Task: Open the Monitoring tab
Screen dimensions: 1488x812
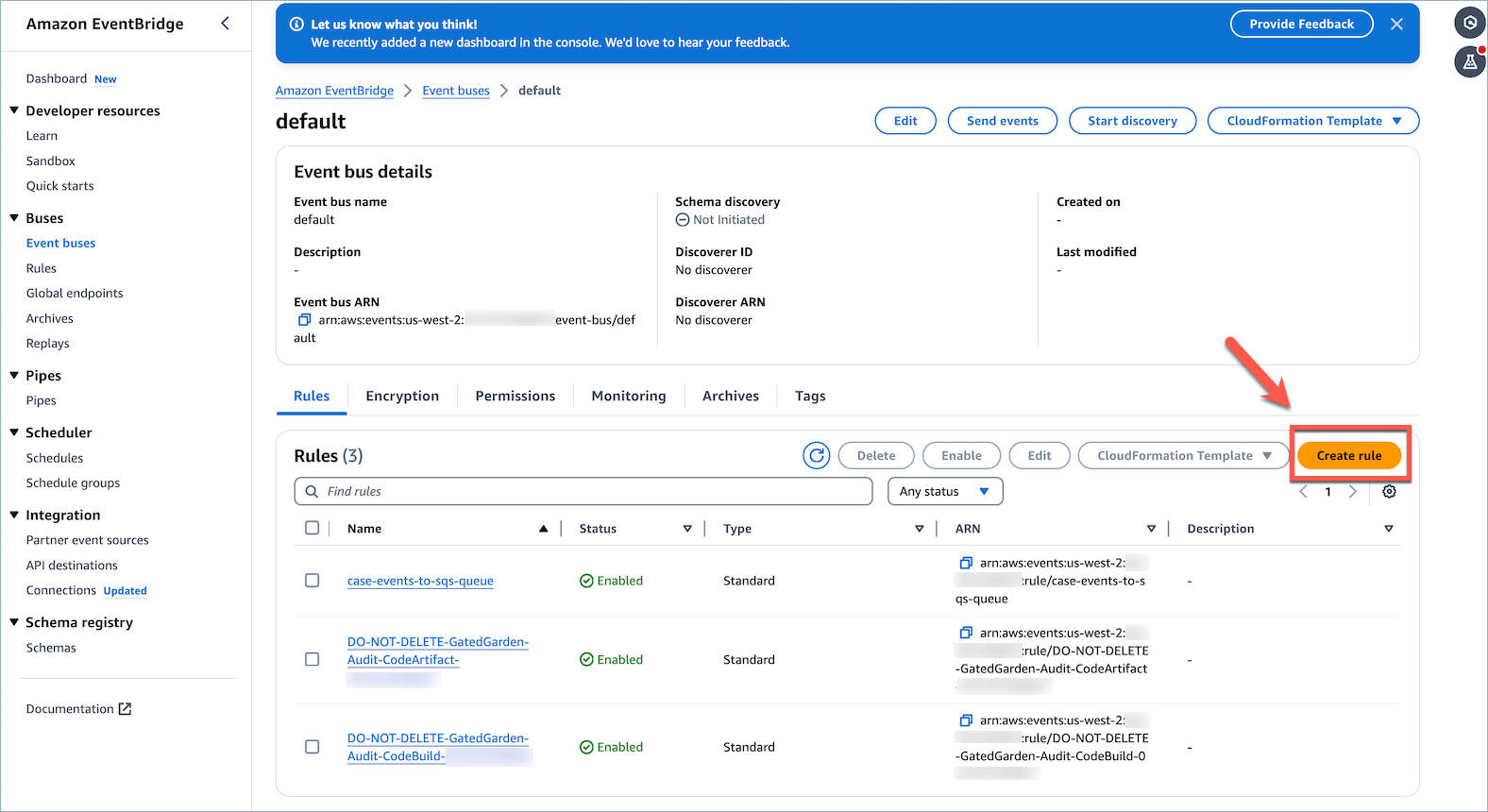Action: (x=629, y=396)
